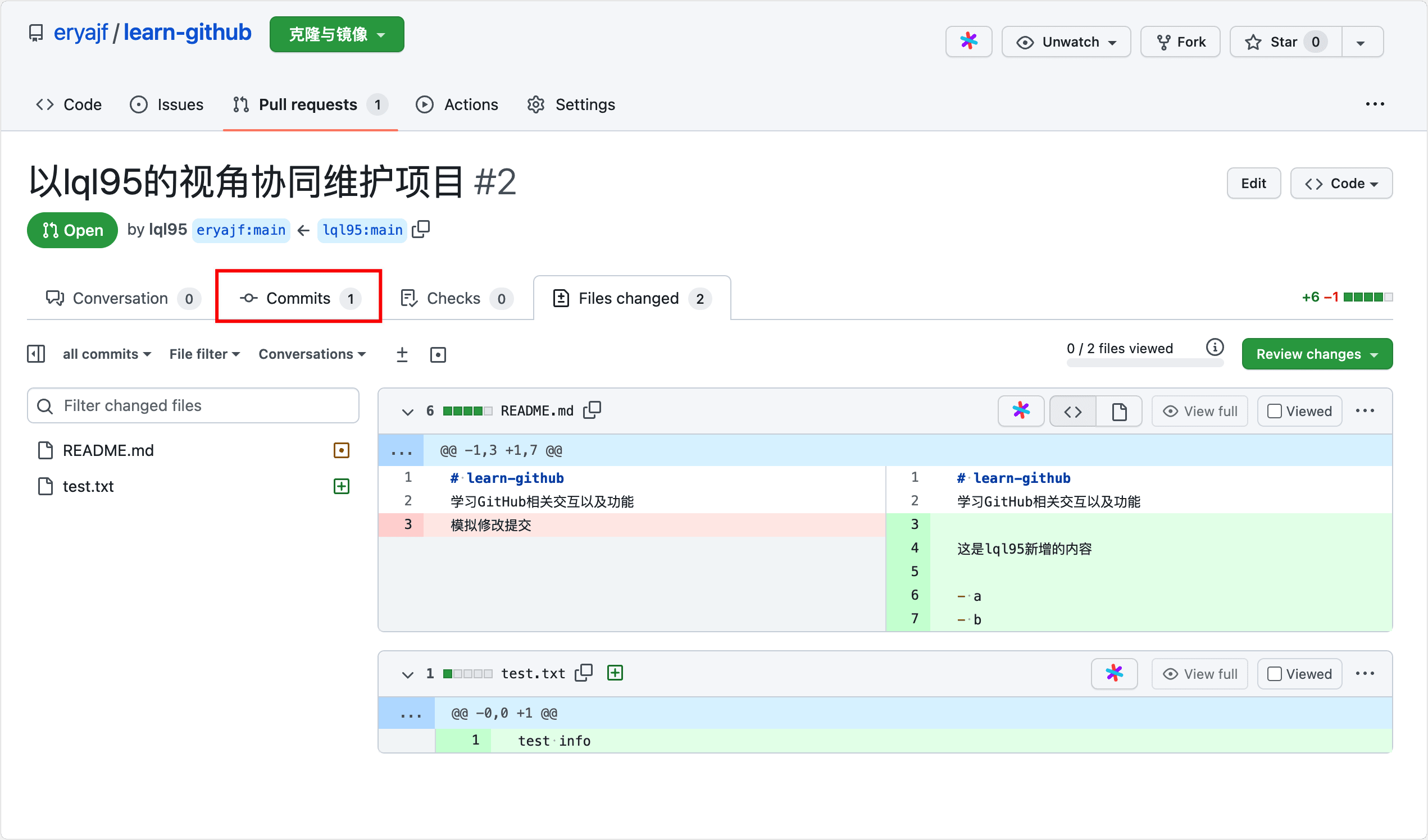This screenshot has width=1428, height=840.
Task: Open the Review changes dropdown
Action: coord(1316,353)
